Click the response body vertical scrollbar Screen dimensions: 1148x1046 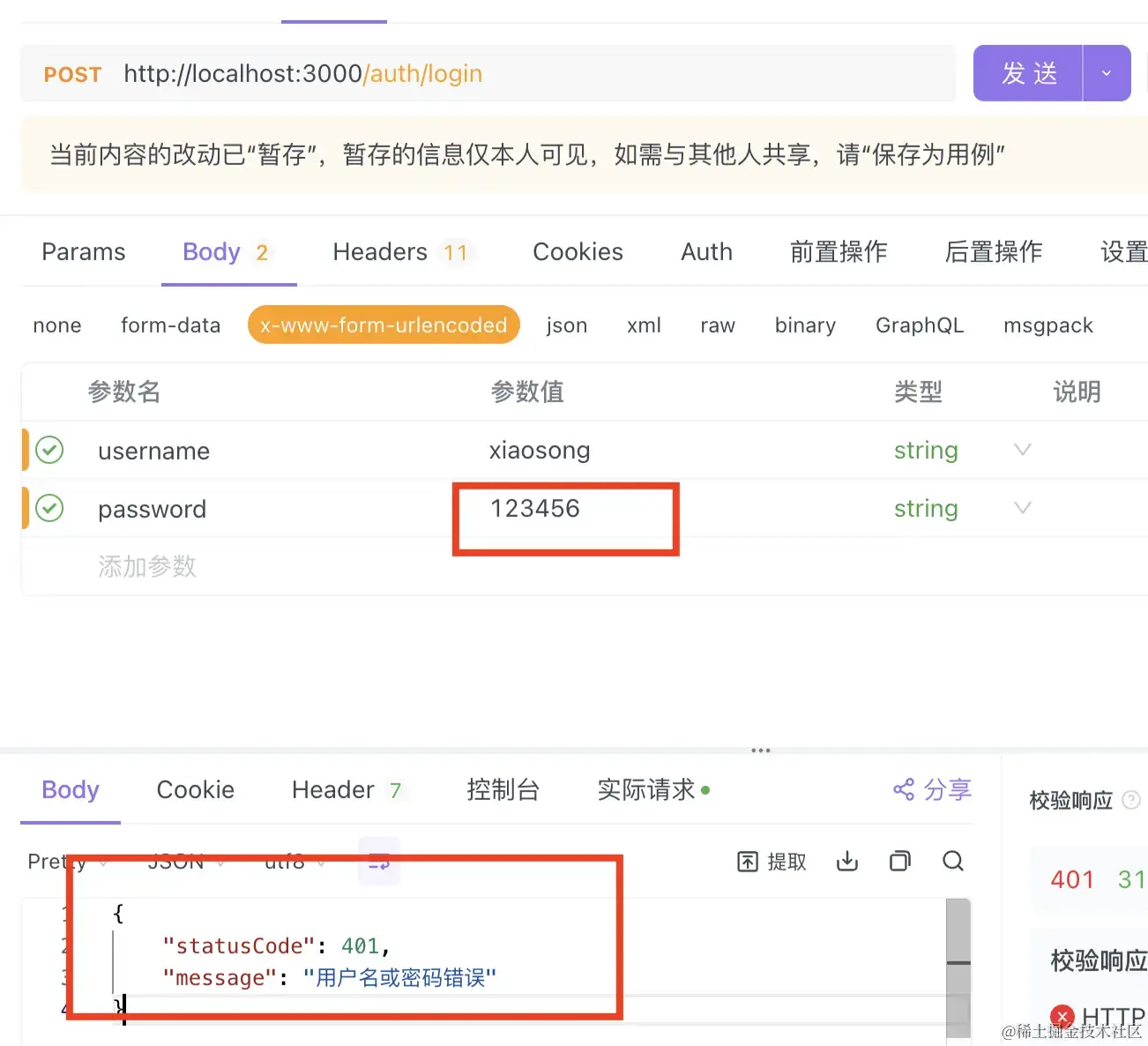pos(958,968)
